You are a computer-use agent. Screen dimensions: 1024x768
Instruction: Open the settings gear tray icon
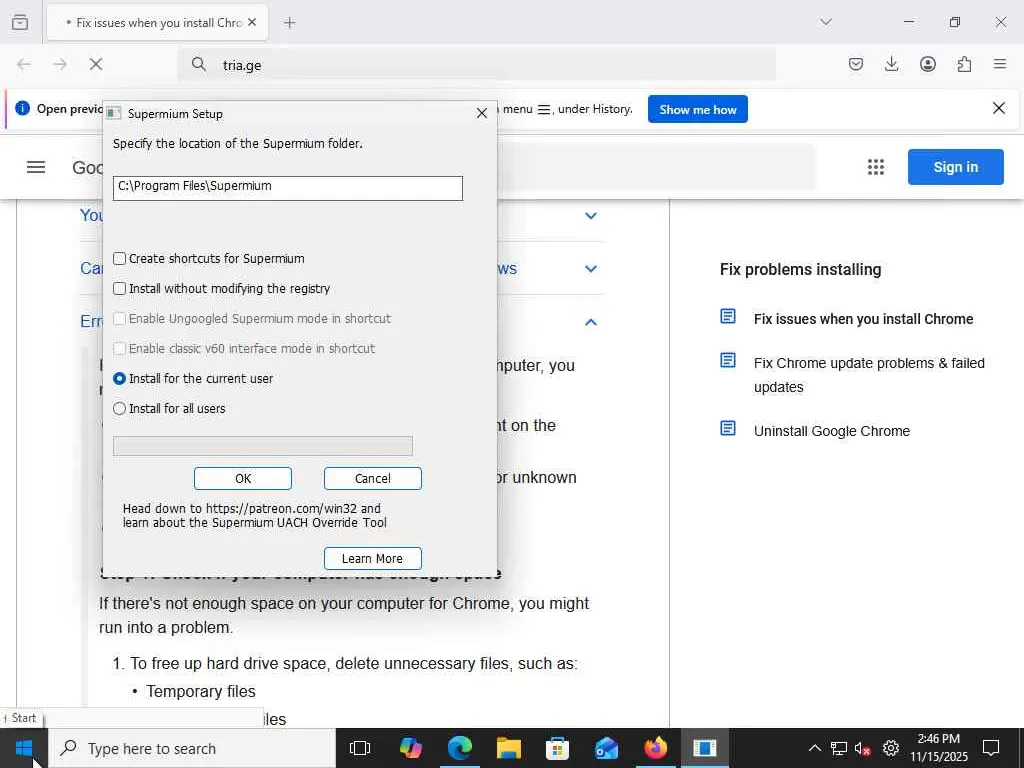click(x=891, y=748)
